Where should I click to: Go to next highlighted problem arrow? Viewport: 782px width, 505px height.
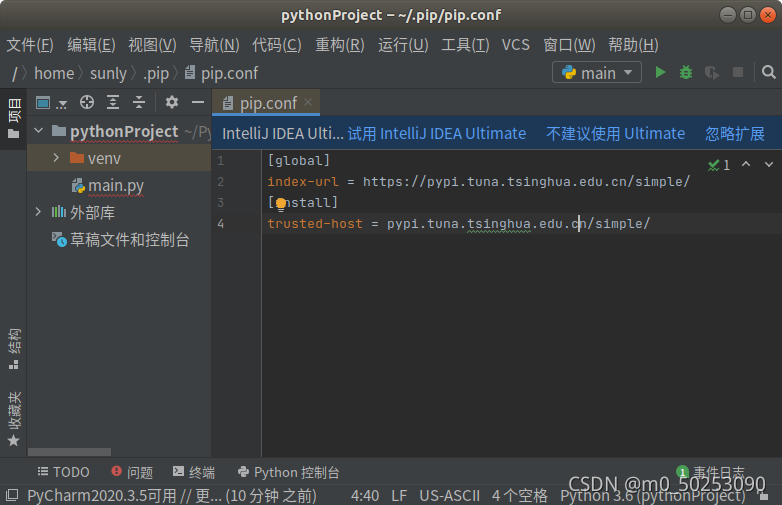click(x=769, y=164)
